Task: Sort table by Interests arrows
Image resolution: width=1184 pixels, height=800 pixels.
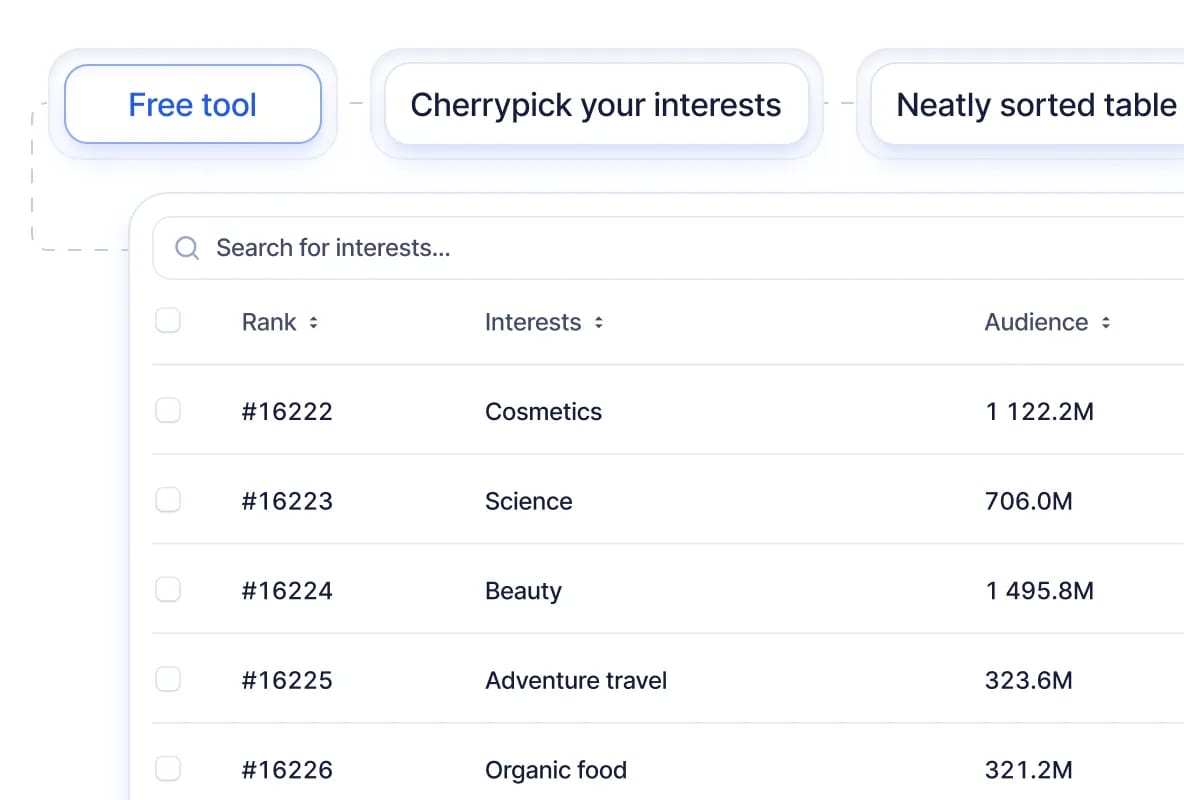Action: click(x=599, y=323)
